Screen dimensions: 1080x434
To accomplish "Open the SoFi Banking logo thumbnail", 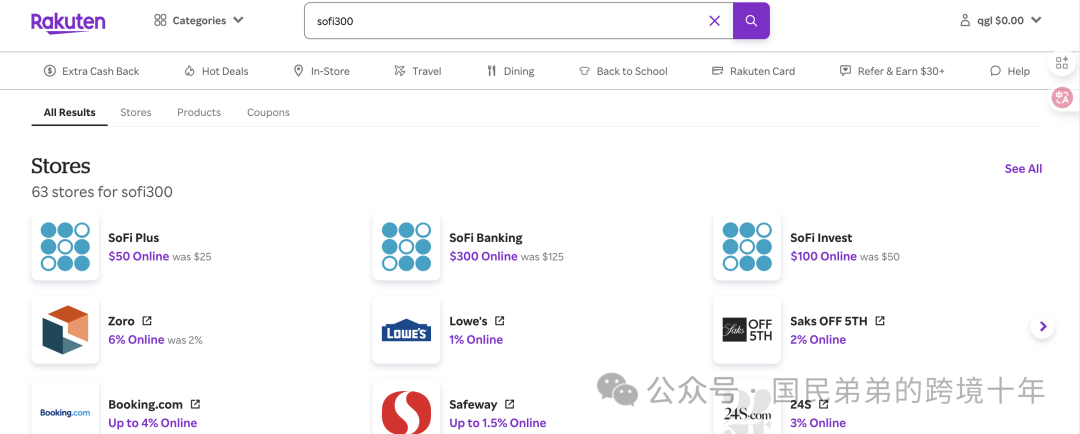I will tap(406, 247).
